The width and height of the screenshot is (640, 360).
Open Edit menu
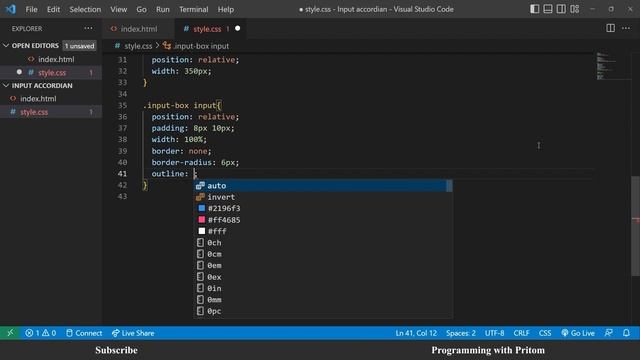pos(53,9)
